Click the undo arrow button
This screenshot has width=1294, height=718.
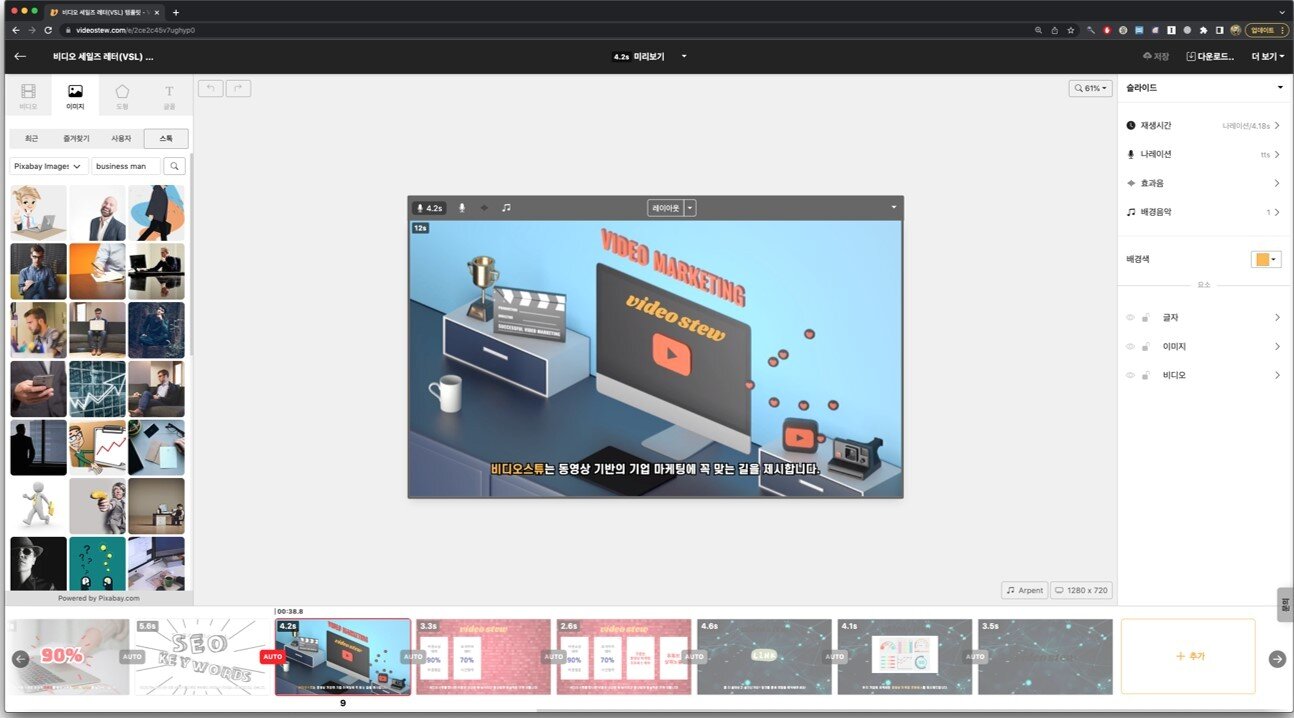point(211,88)
